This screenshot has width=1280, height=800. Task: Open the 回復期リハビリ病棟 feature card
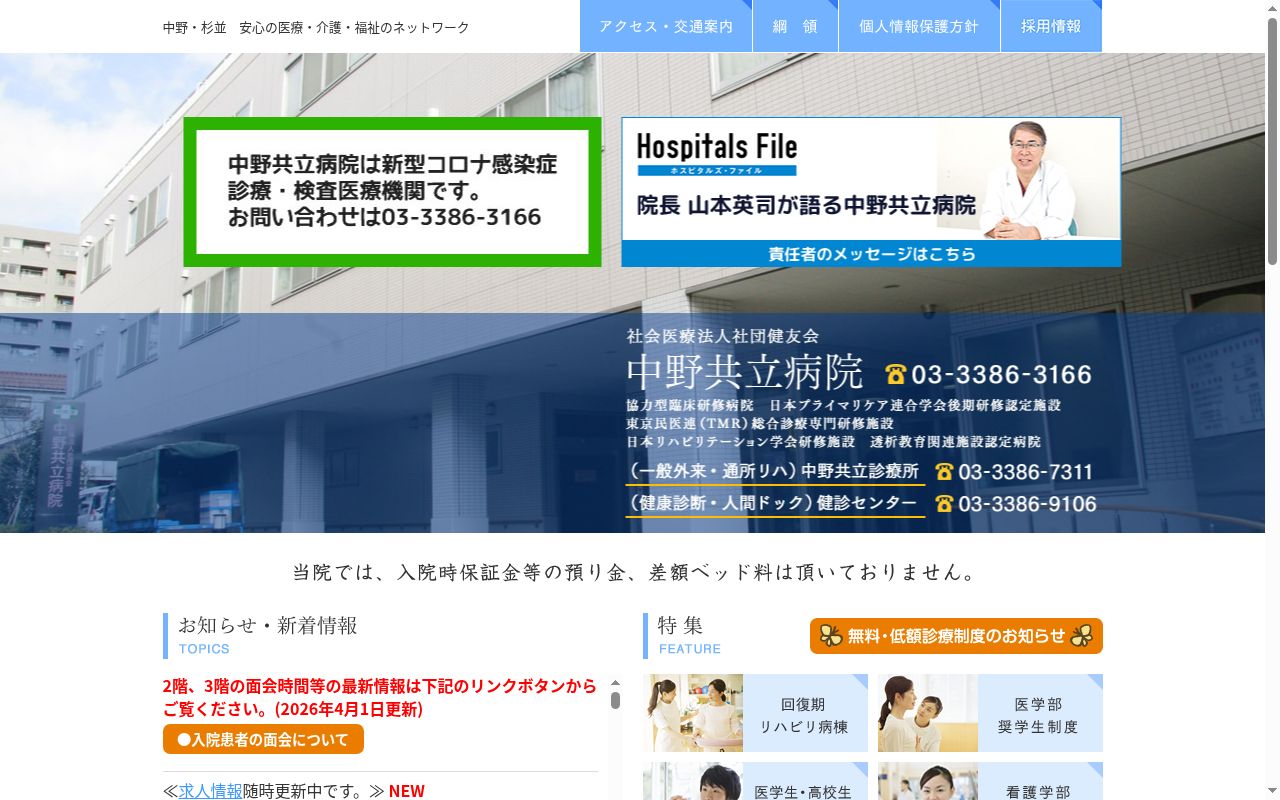(755, 713)
